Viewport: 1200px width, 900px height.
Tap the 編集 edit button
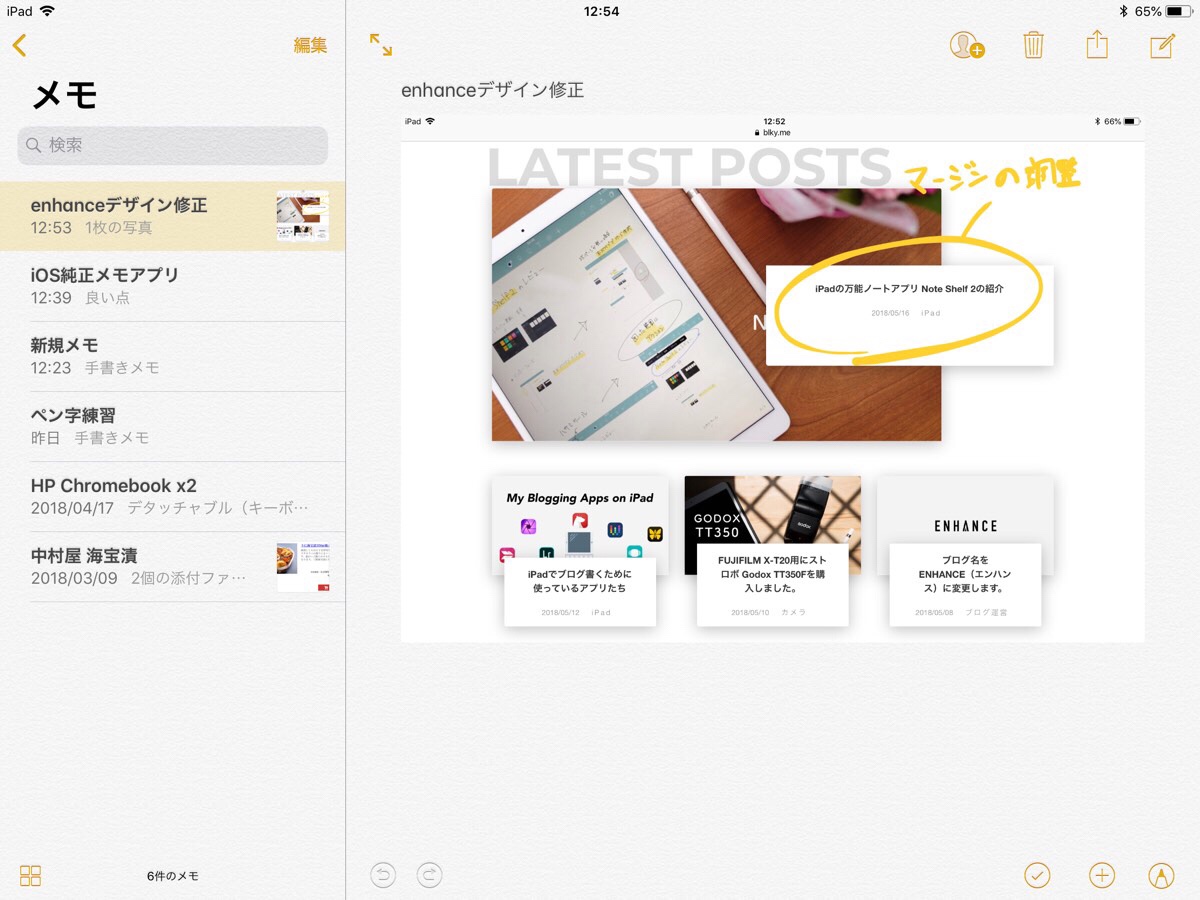click(310, 45)
